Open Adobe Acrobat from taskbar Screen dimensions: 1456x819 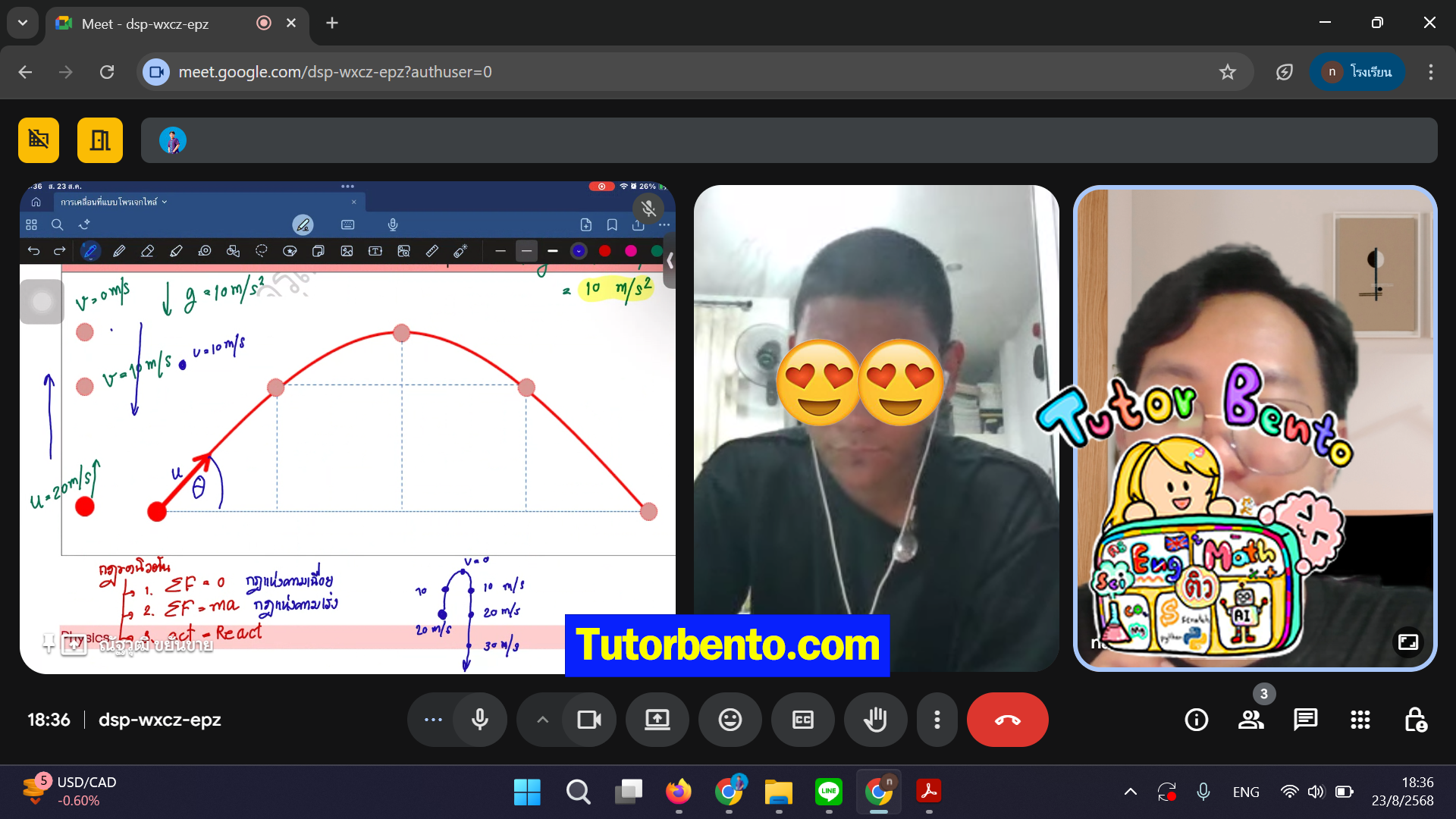click(x=928, y=792)
